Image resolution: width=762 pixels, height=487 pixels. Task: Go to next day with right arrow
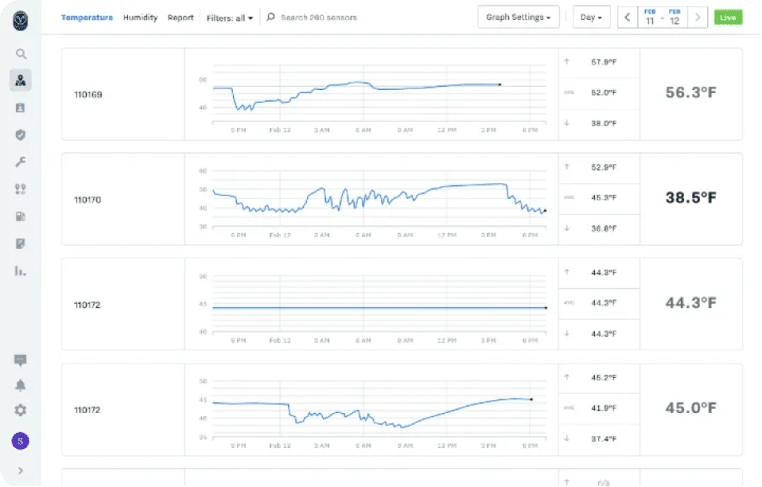click(697, 17)
